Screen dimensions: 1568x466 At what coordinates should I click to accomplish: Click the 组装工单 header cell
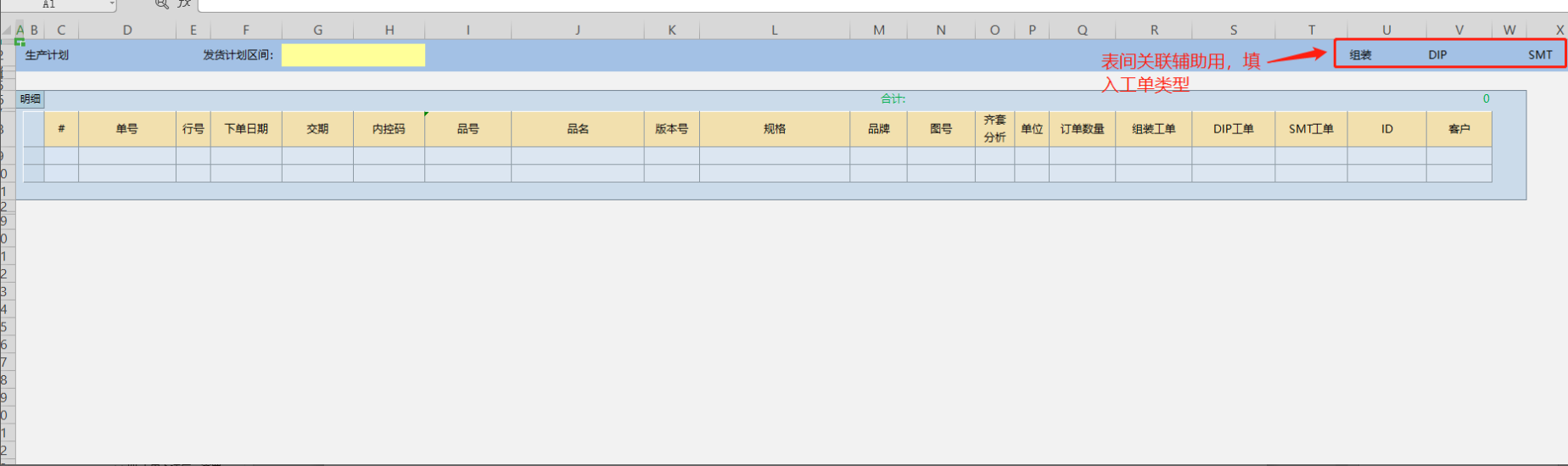1153,129
